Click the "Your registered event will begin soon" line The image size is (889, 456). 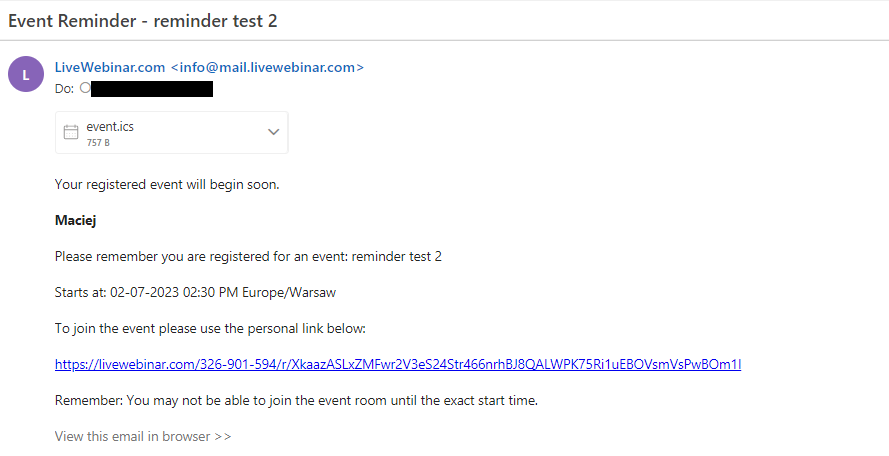pyautogui.click(x=167, y=184)
